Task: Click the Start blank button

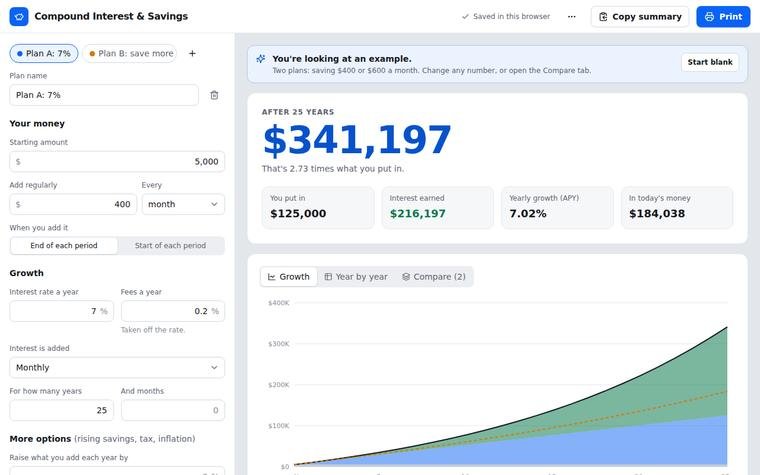Action: tap(710, 62)
